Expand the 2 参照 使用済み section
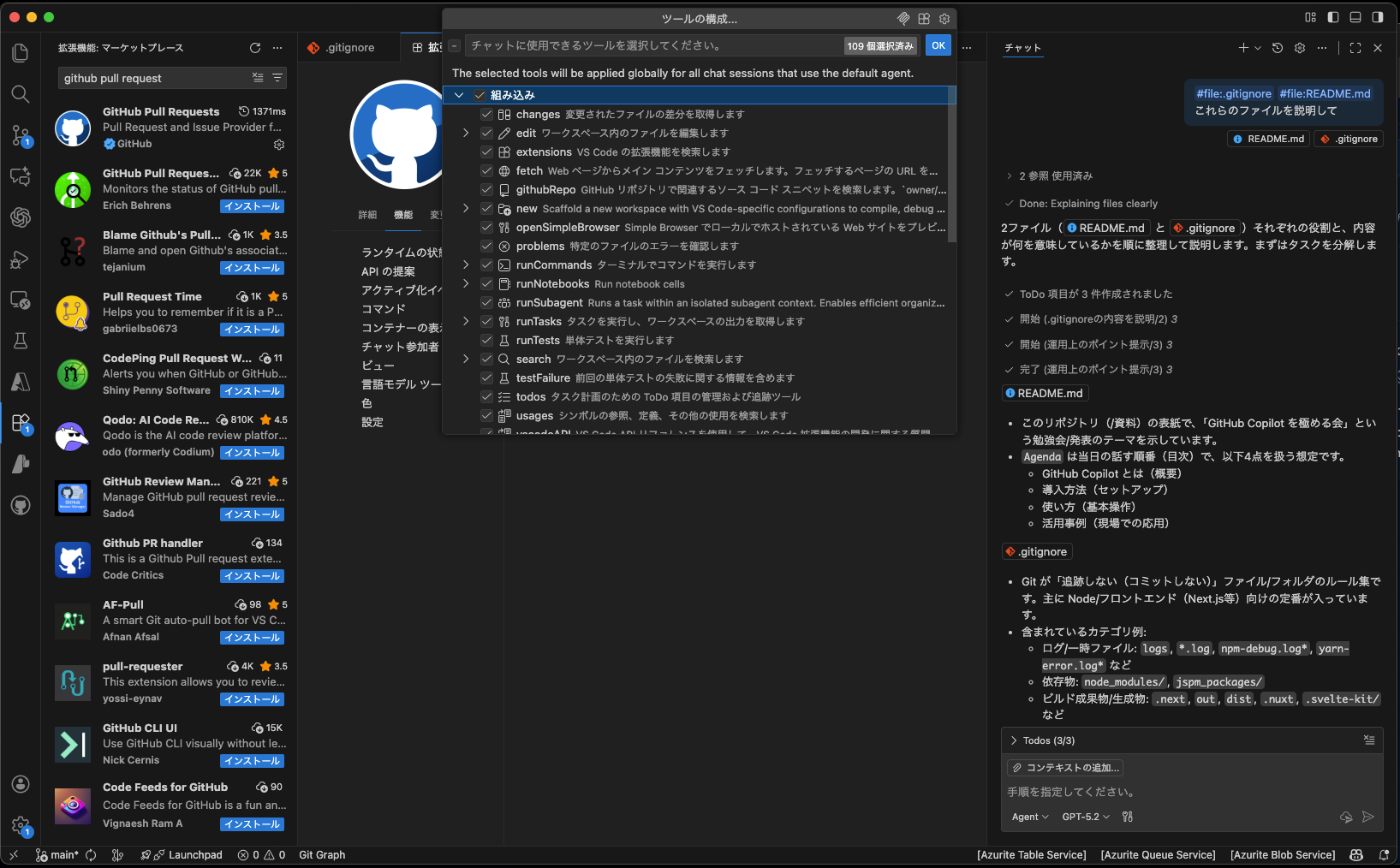 1050,176
